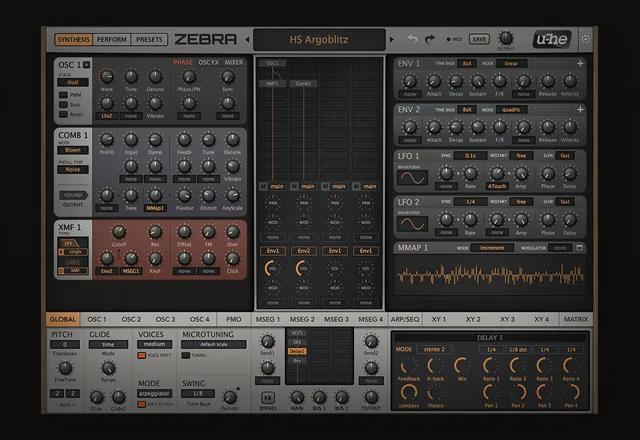Click the Save button
The height and width of the screenshot is (440, 640).
point(479,39)
